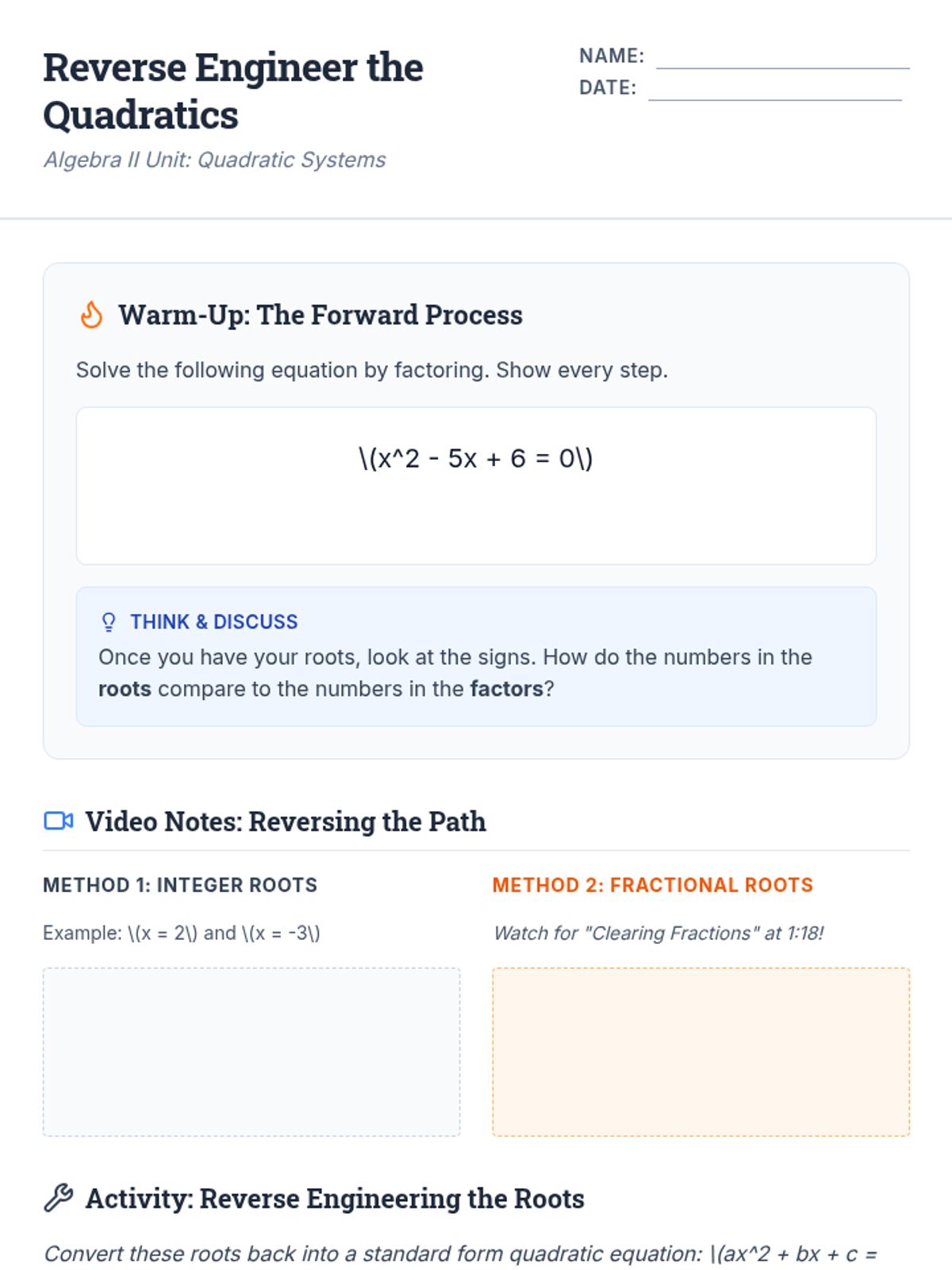
Task: Click the lightbulb icon in Think & Discuss
Action: [109, 622]
